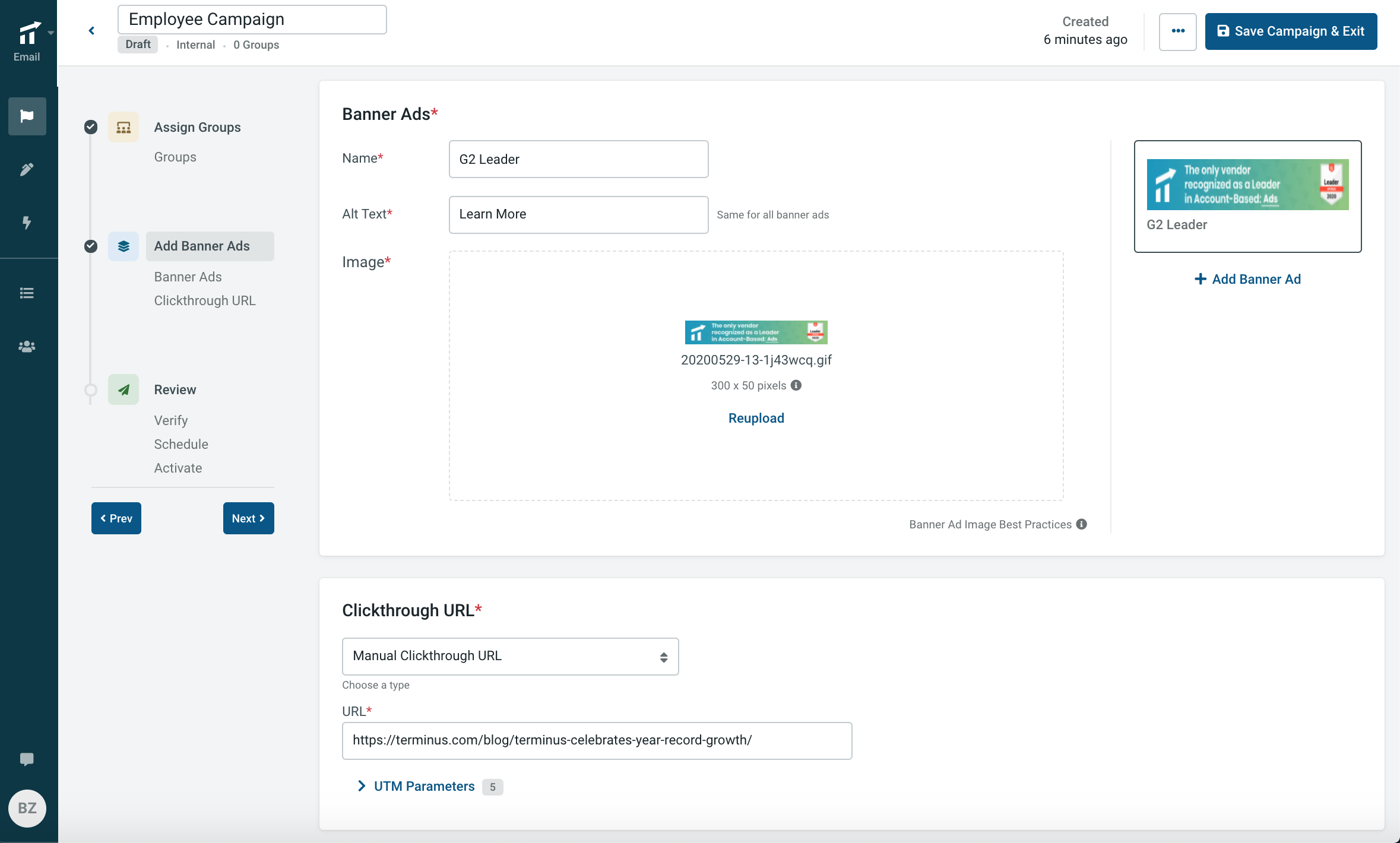Click the Draft status badge

tap(138, 45)
